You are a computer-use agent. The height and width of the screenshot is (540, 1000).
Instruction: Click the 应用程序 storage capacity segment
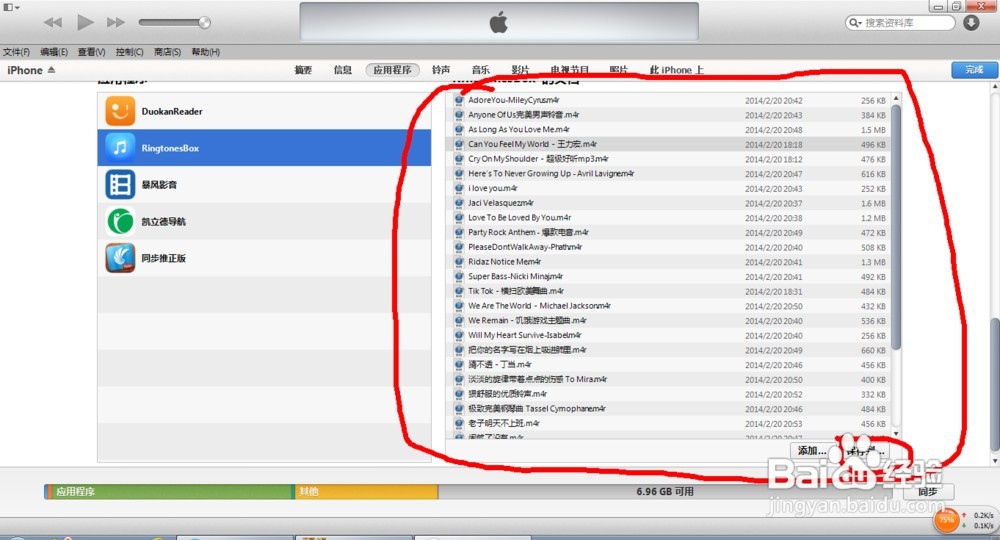[173, 492]
